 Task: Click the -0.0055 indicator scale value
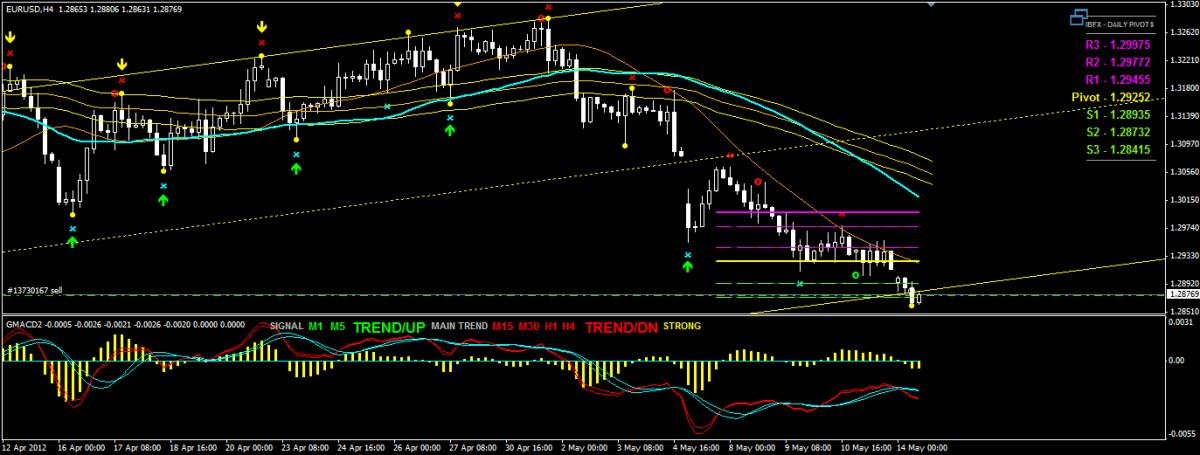pos(1180,435)
